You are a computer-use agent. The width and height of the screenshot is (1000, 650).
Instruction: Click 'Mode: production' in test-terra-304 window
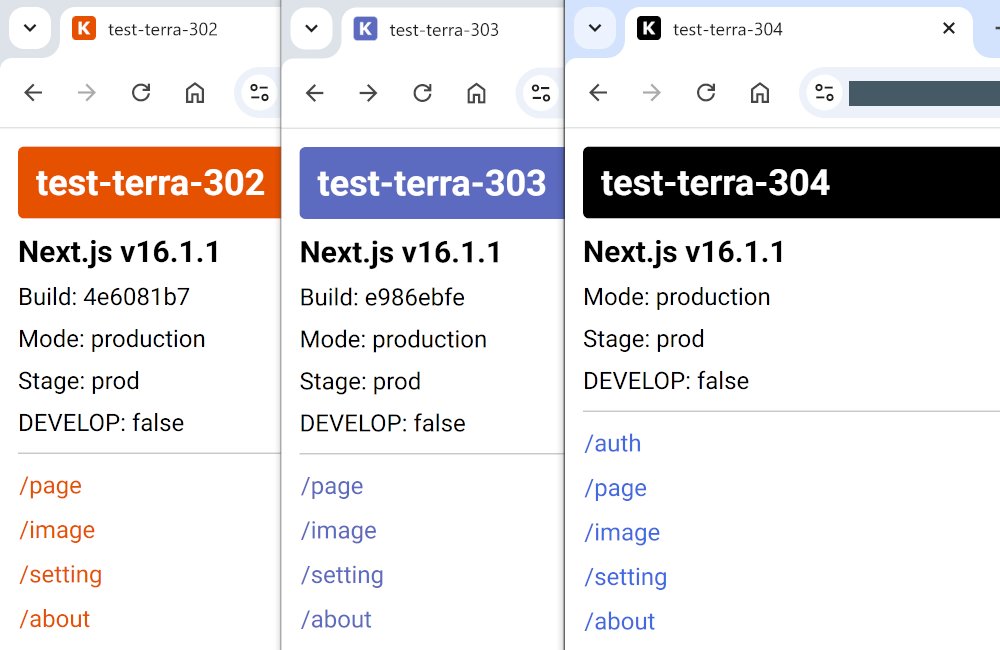pos(677,297)
